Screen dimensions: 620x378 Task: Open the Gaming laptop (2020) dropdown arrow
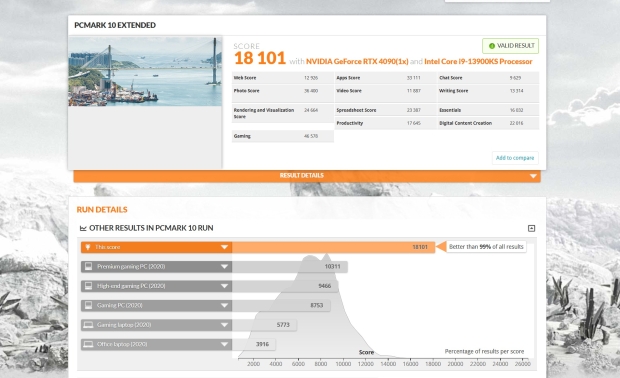224,325
